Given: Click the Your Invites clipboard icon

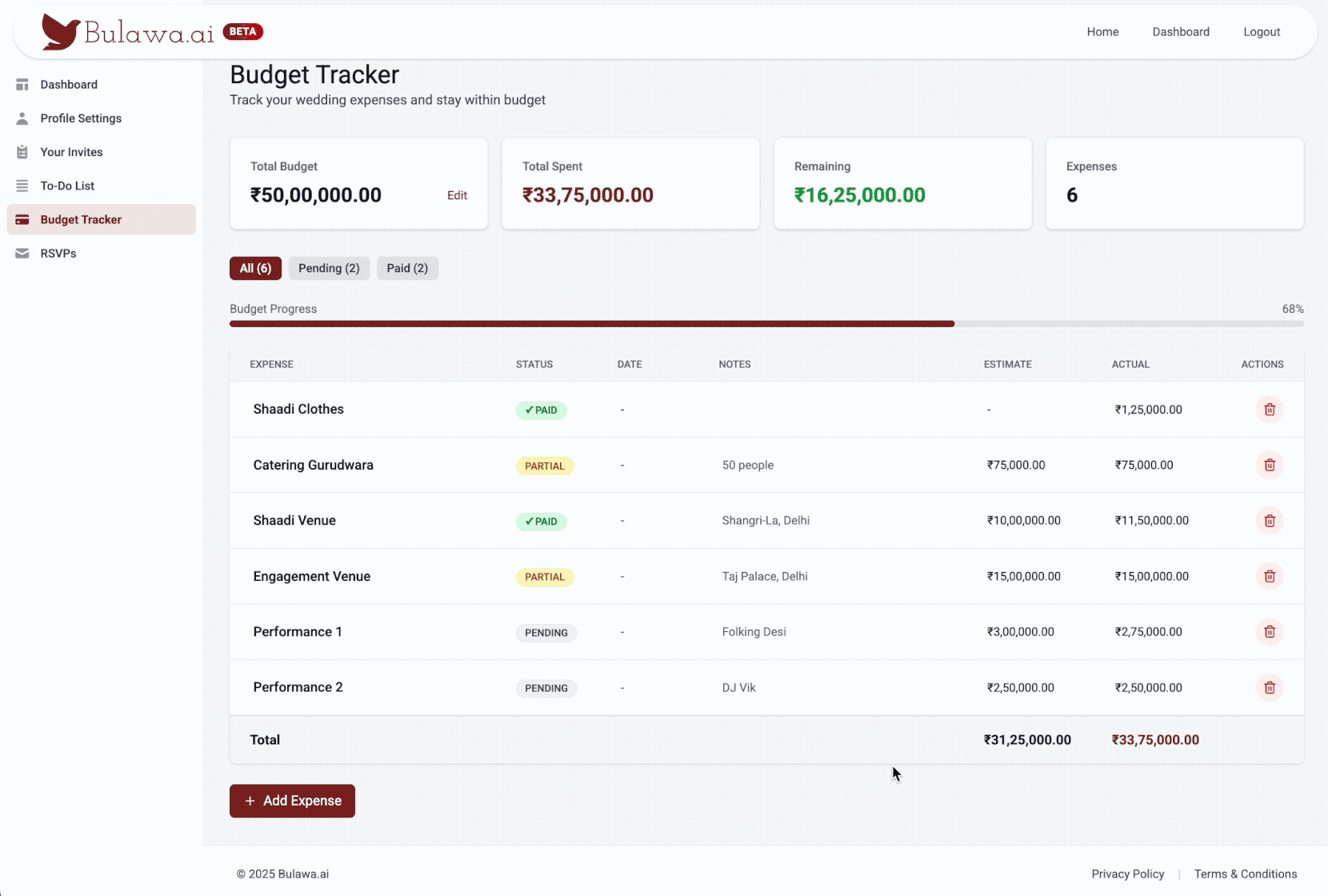Looking at the screenshot, I should click(x=22, y=152).
